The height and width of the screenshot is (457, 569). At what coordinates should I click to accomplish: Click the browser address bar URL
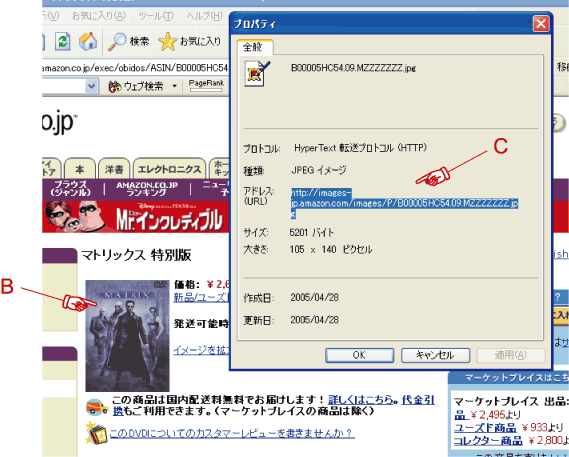pos(135,68)
